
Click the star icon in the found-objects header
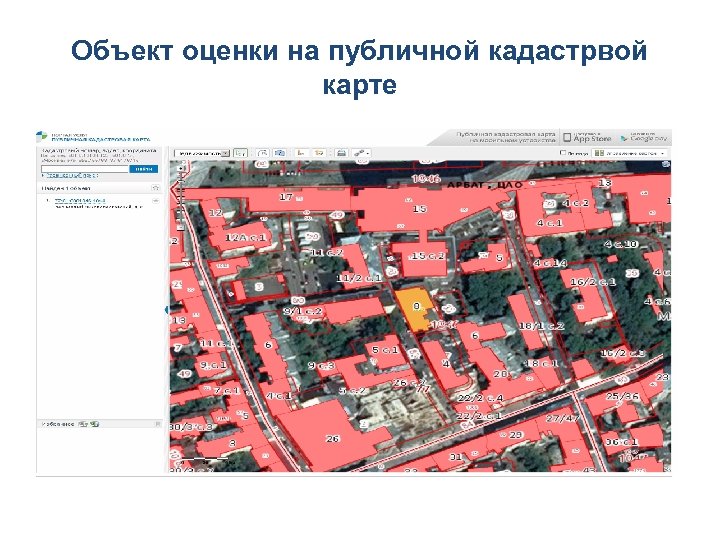(156, 188)
